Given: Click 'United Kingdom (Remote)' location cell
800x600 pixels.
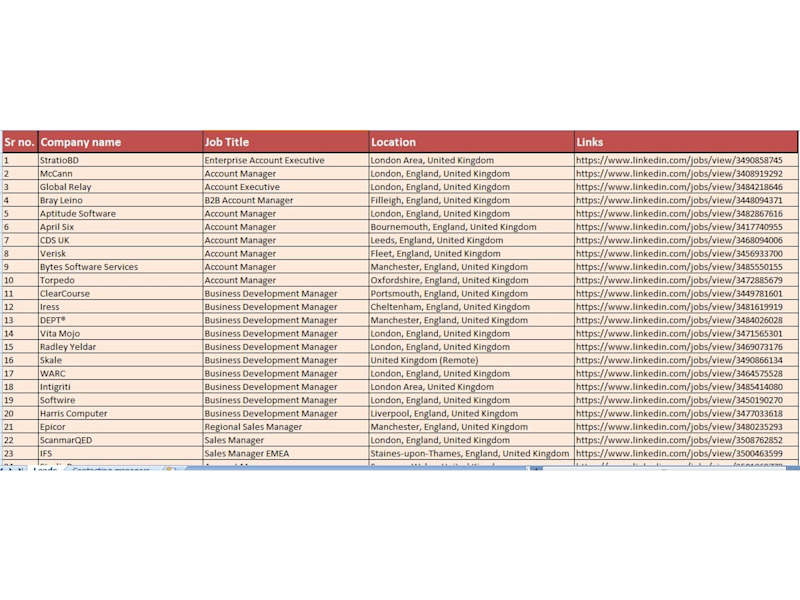Looking at the screenshot, I should (x=471, y=360).
